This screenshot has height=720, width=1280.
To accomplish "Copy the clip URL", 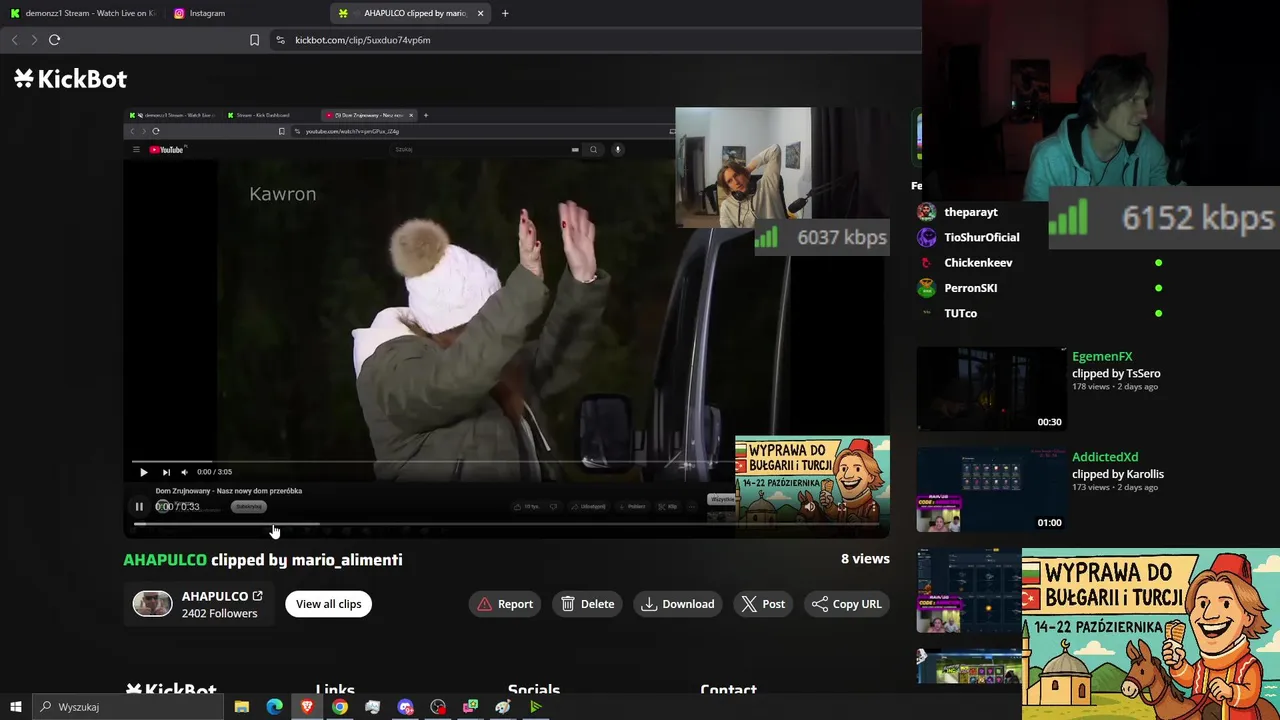I will tap(847, 604).
